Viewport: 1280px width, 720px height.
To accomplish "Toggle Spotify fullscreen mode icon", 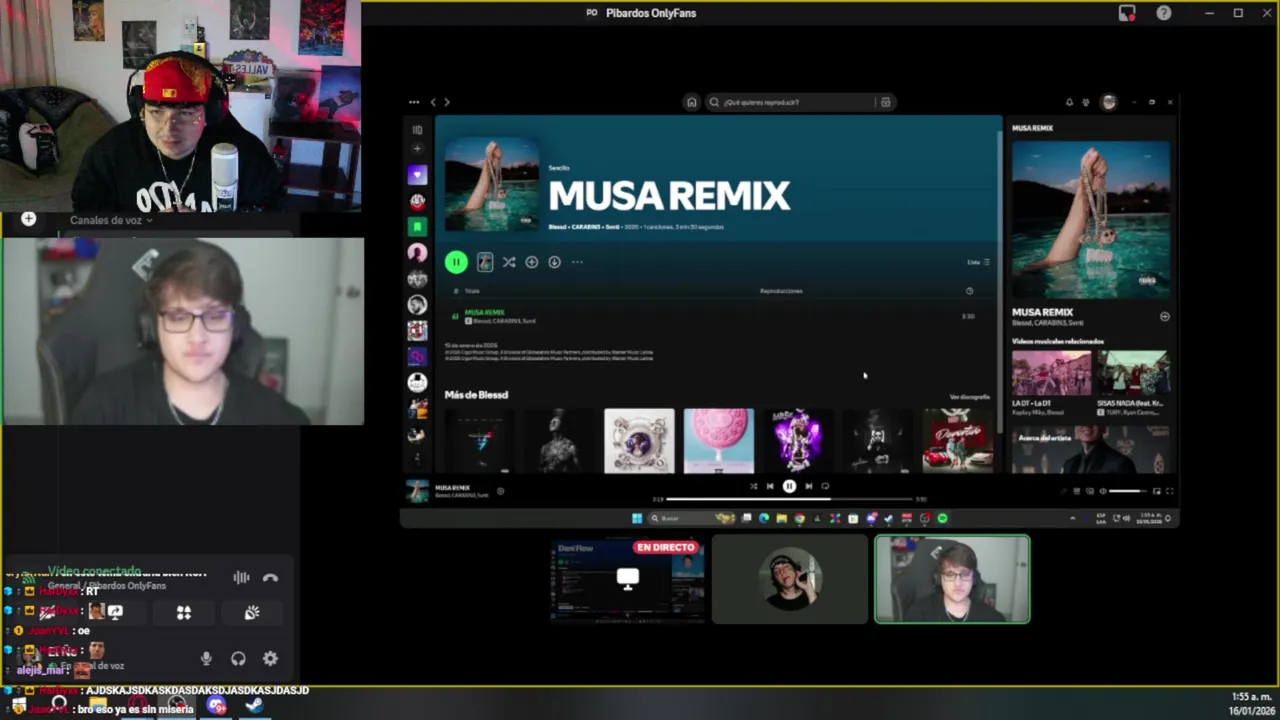I will pos(1169,491).
